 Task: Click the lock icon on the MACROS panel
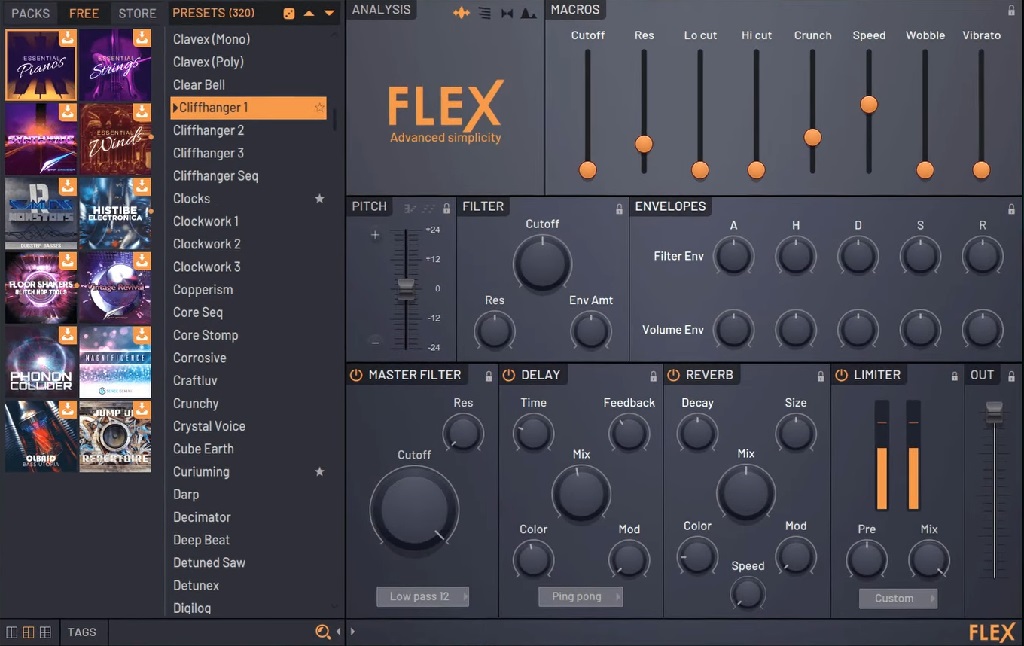pos(1013,10)
